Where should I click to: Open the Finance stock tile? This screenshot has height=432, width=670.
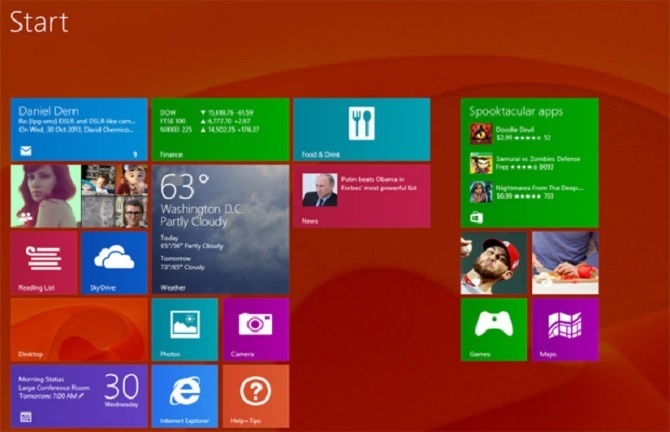(x=220, y=130)
